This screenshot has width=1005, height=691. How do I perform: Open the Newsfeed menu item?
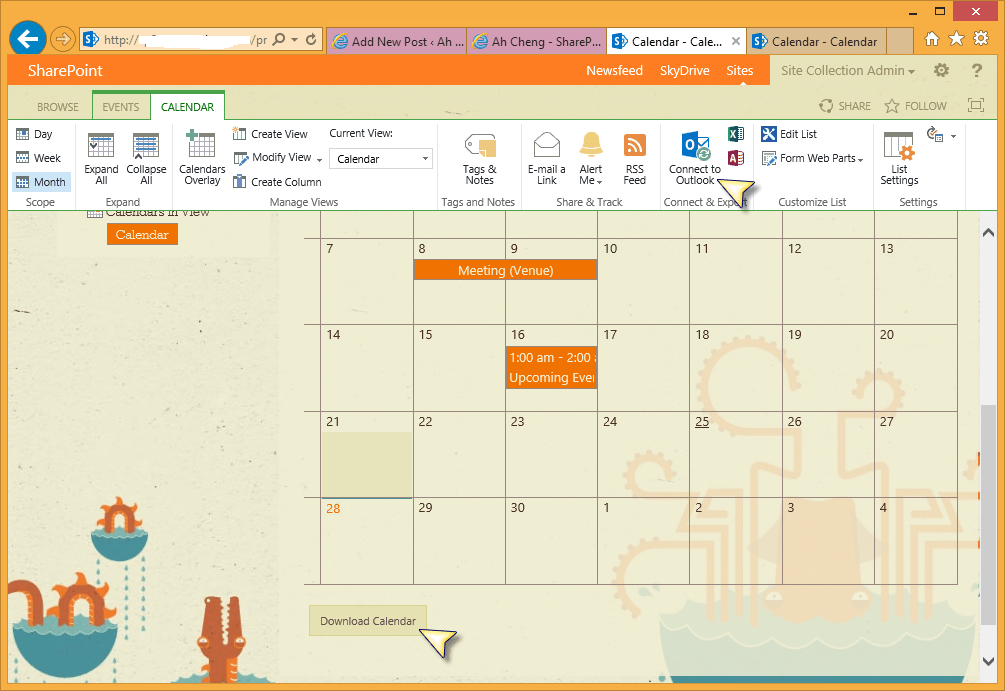click(x=614, y=70)
